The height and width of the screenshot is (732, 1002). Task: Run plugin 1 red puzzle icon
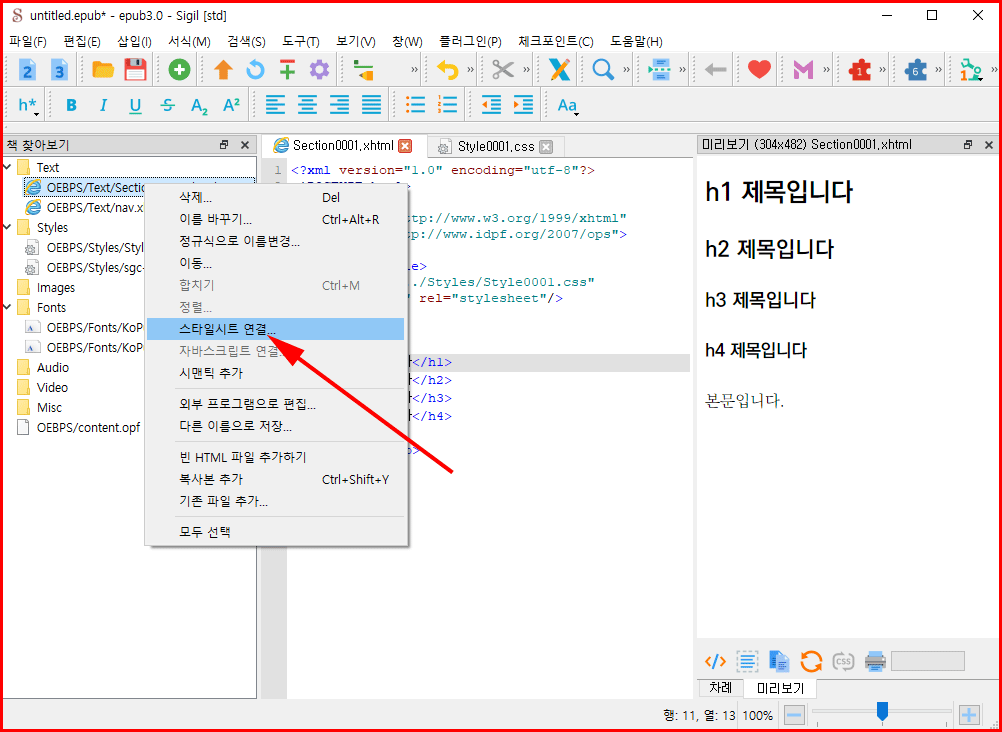[x=859, y=69]
